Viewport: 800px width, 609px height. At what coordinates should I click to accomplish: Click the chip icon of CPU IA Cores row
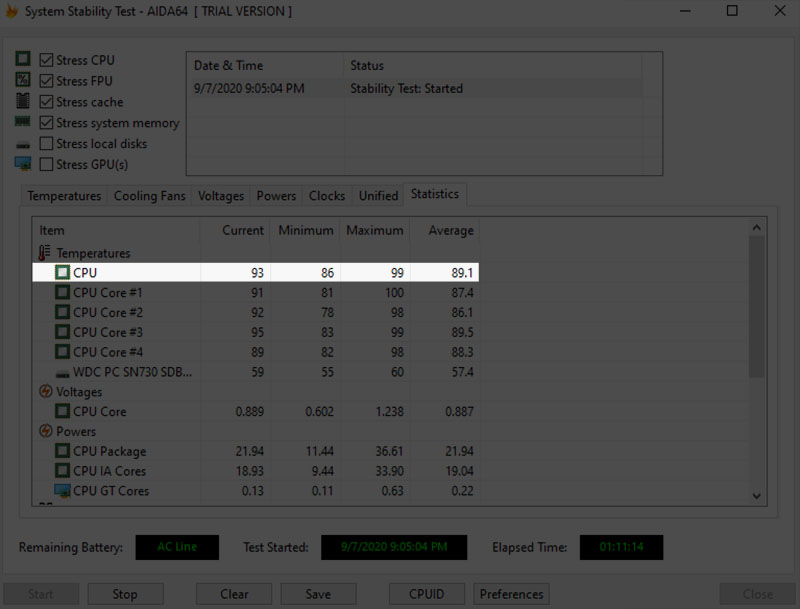coord(62,471)
